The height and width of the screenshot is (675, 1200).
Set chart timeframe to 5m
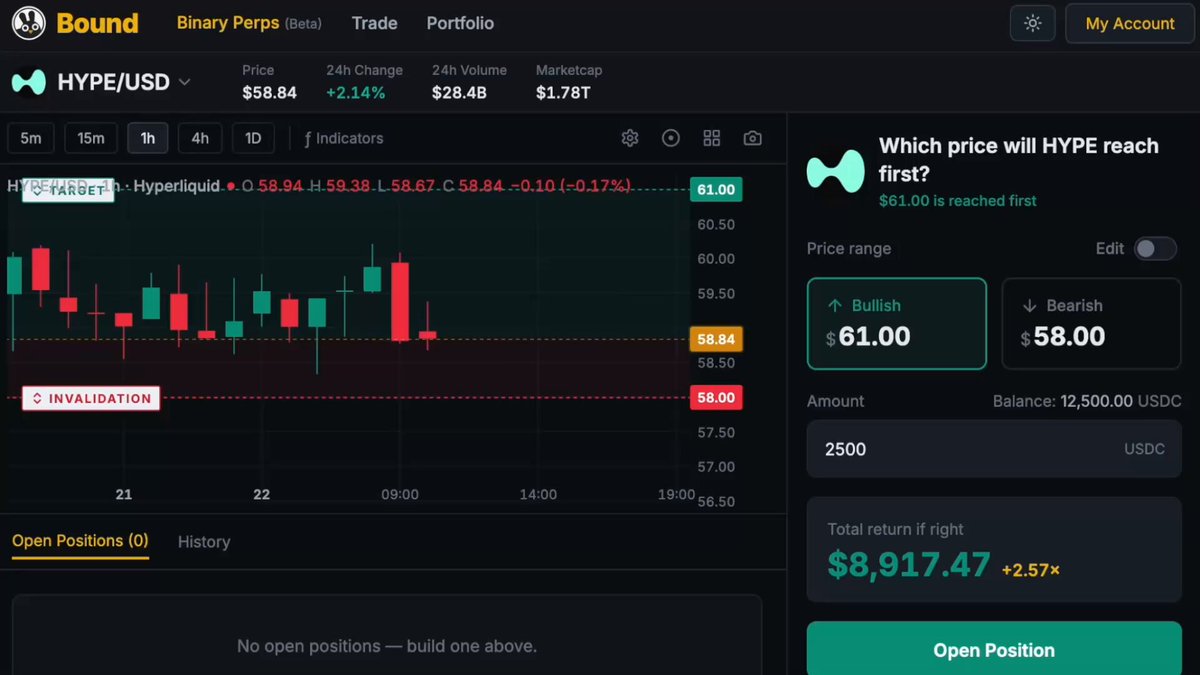point(31,138)
